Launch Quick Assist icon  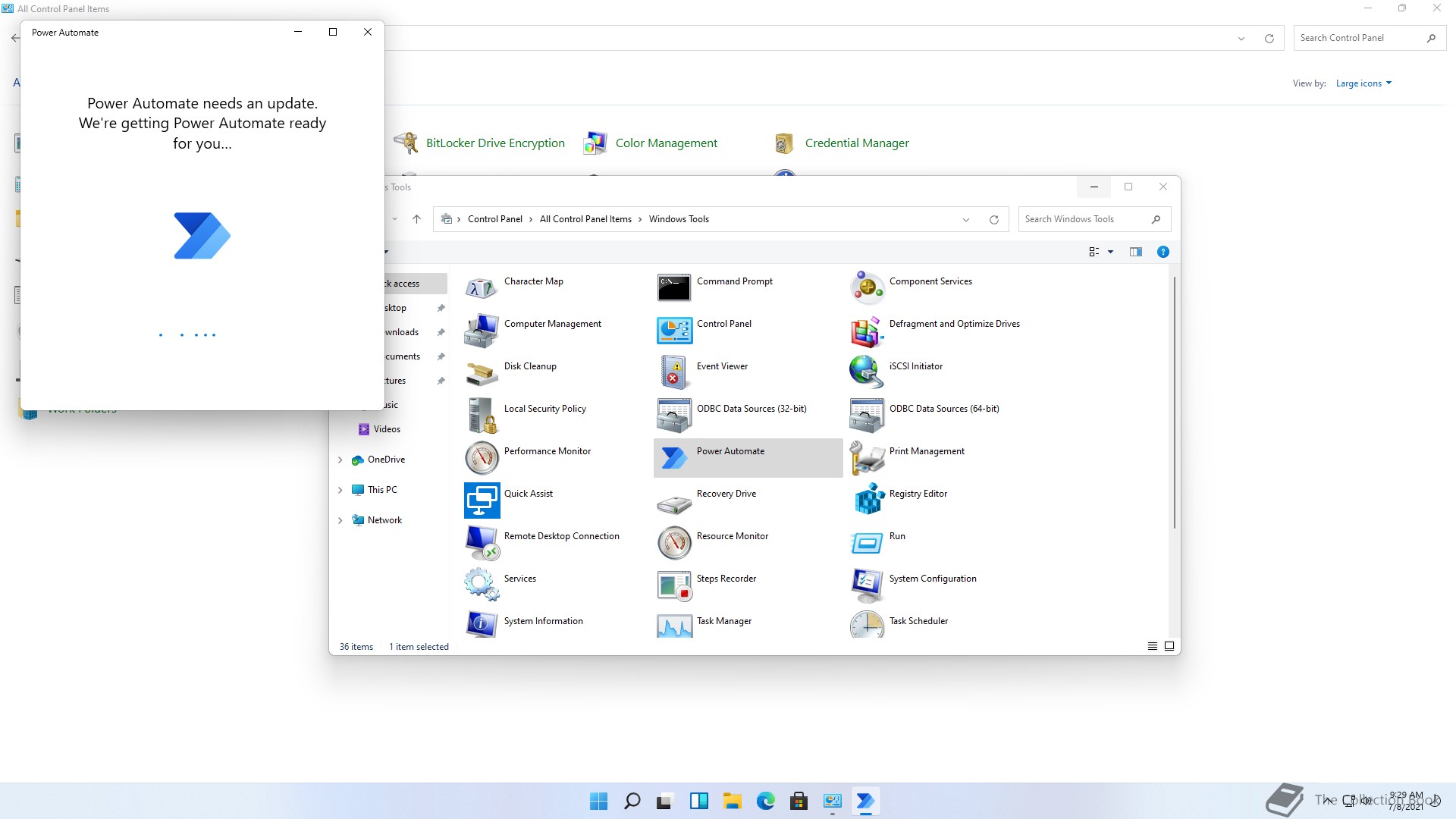(x=482, y=500)
